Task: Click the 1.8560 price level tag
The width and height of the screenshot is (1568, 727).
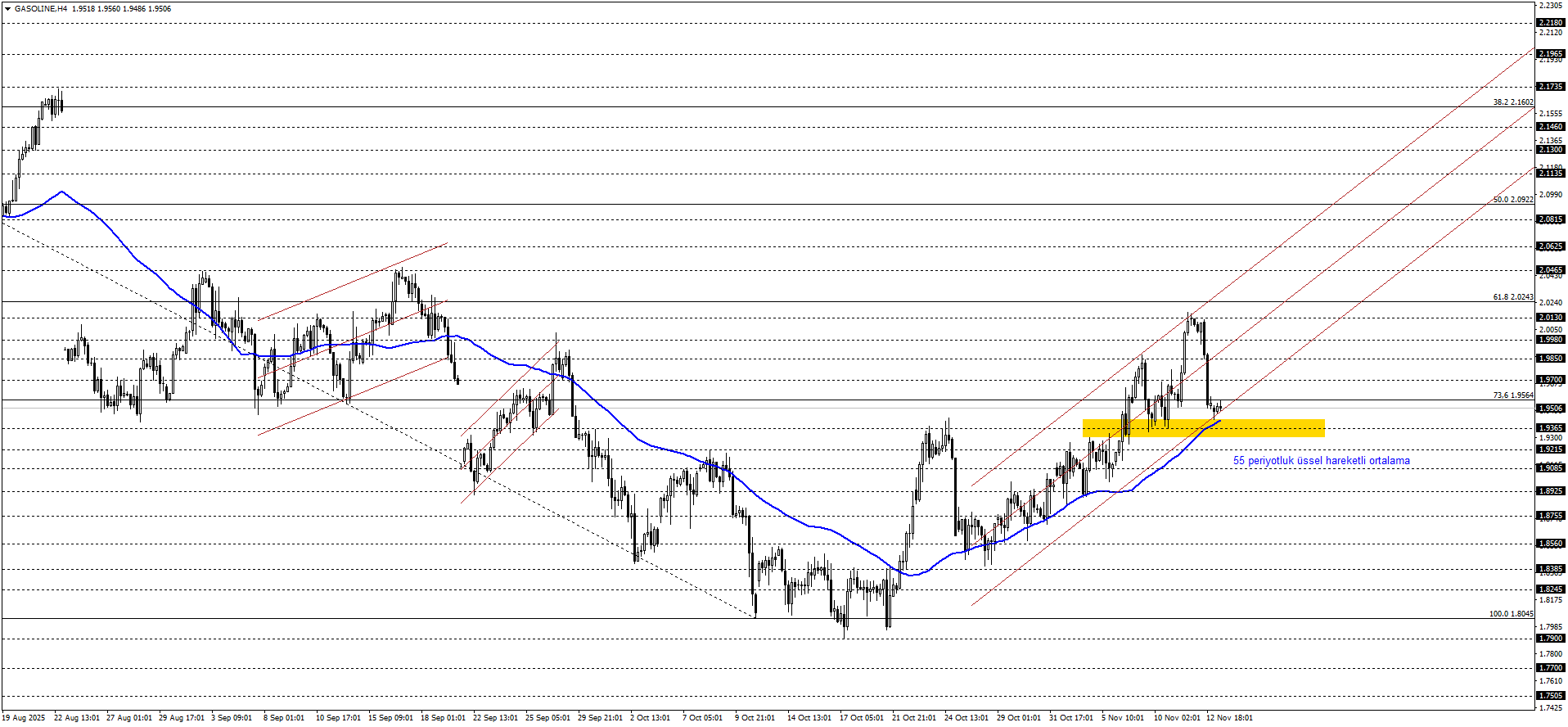Action: click(x=1550, y=544)
